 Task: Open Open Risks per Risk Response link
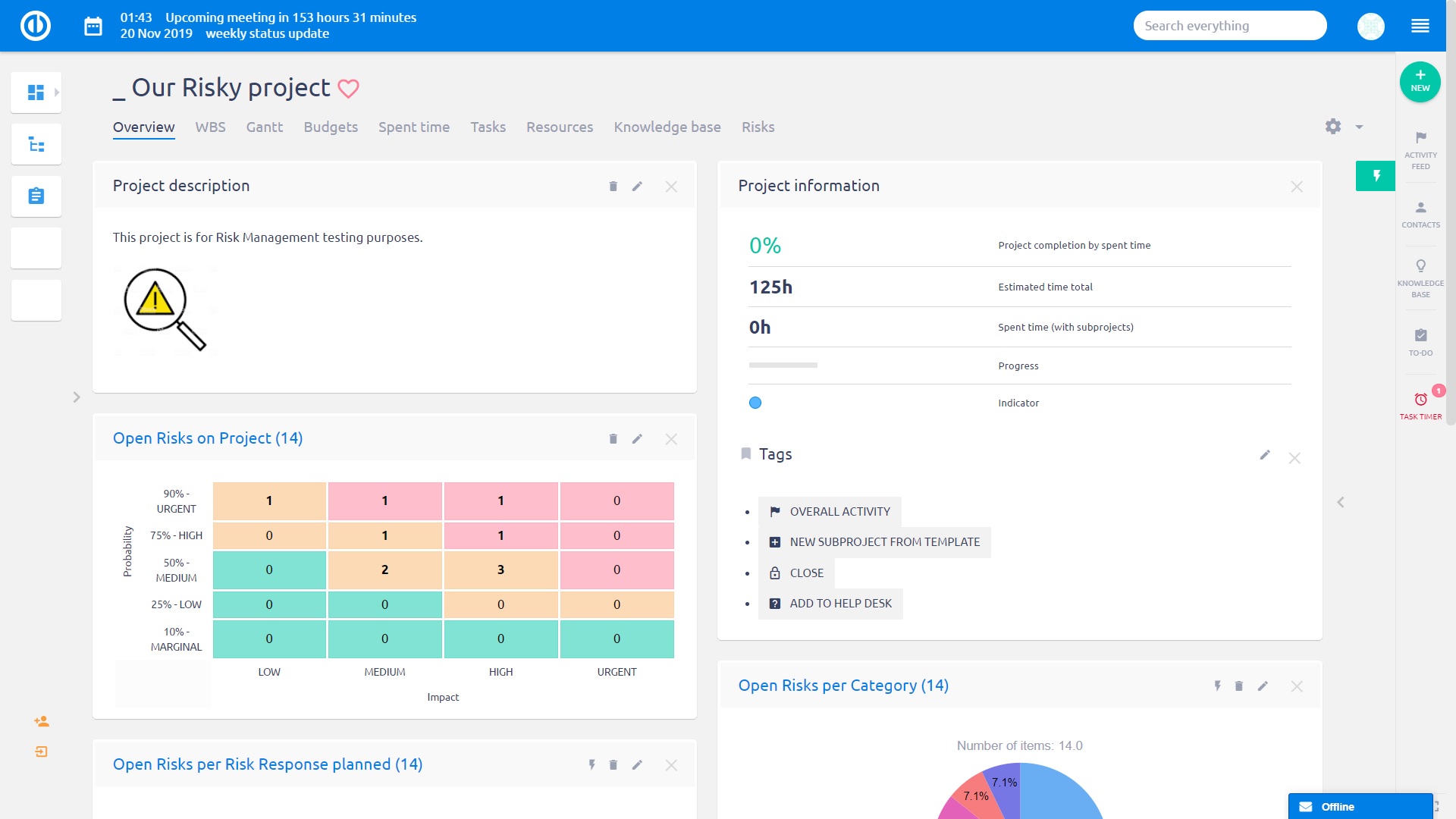click(x=268, y=764)
